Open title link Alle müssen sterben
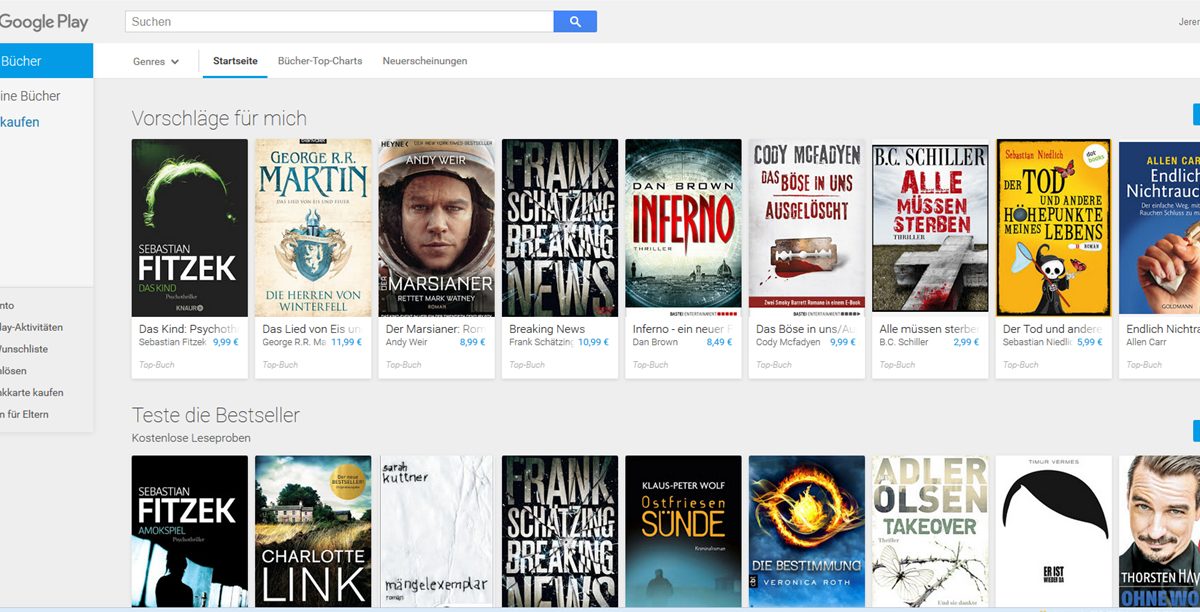 pos(929,328)
